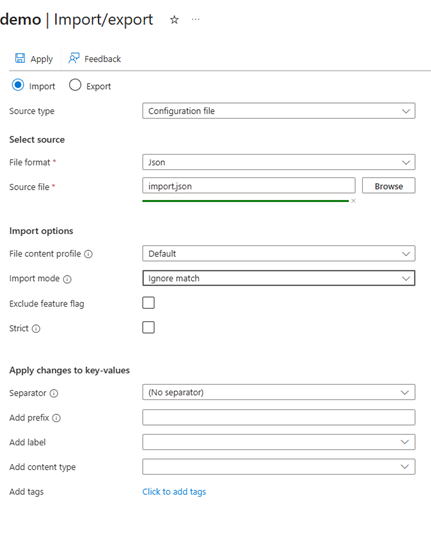Open the ellipsis more options menu
The height and width of the screenshot is (534, 431).
(x=196, y=19)
